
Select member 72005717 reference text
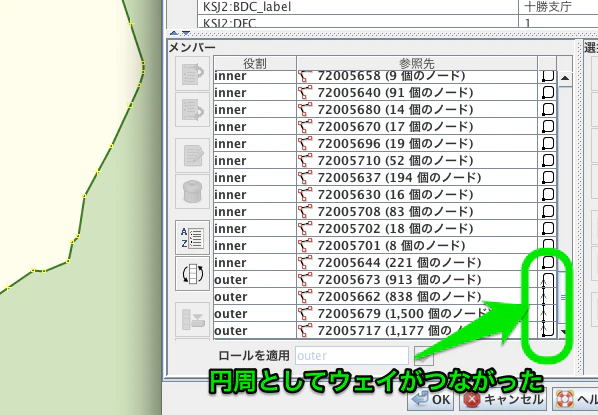pyautogui.click(x=389, y=330)
